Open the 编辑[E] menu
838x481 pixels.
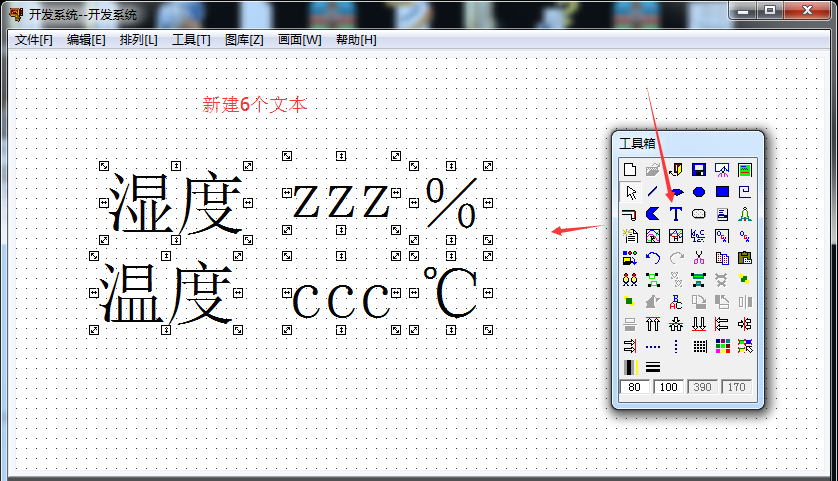(86, 40)
